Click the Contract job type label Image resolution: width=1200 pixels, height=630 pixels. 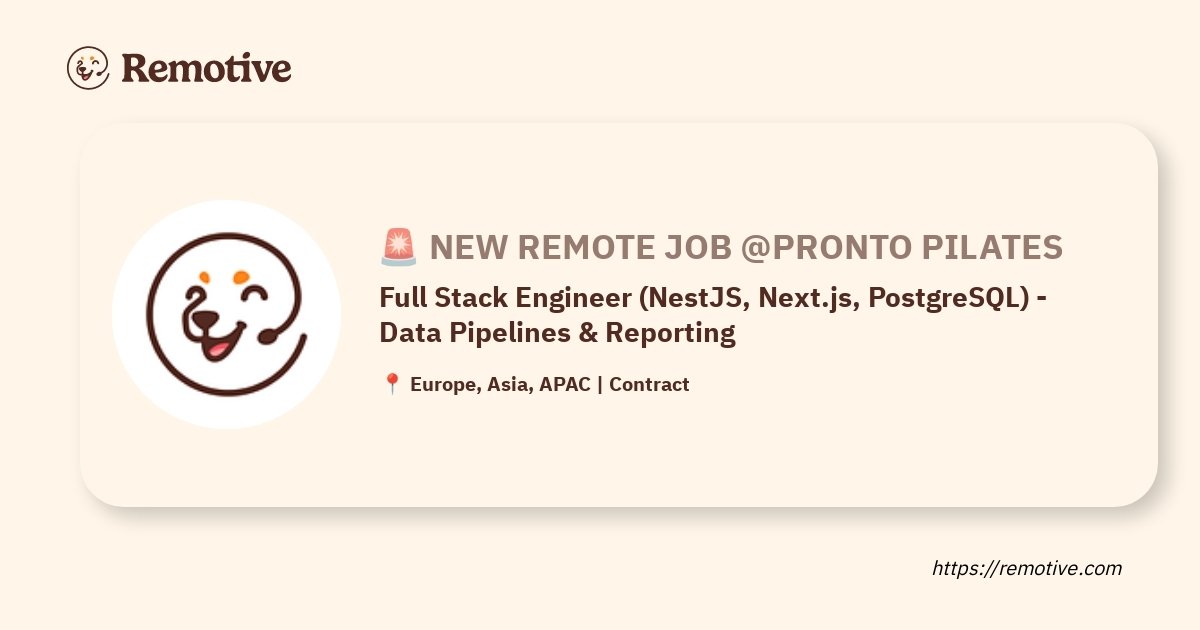coord(649,384)
